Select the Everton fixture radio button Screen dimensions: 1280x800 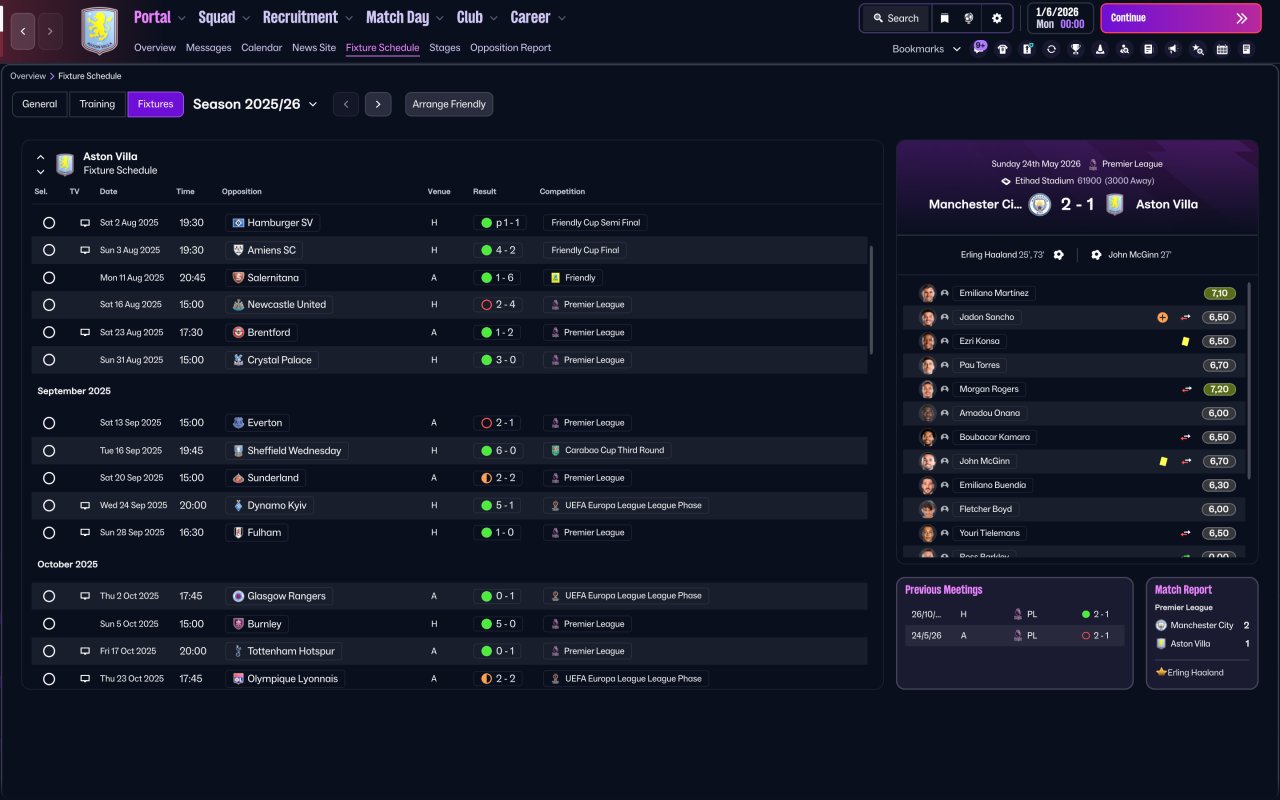point(49,423)
